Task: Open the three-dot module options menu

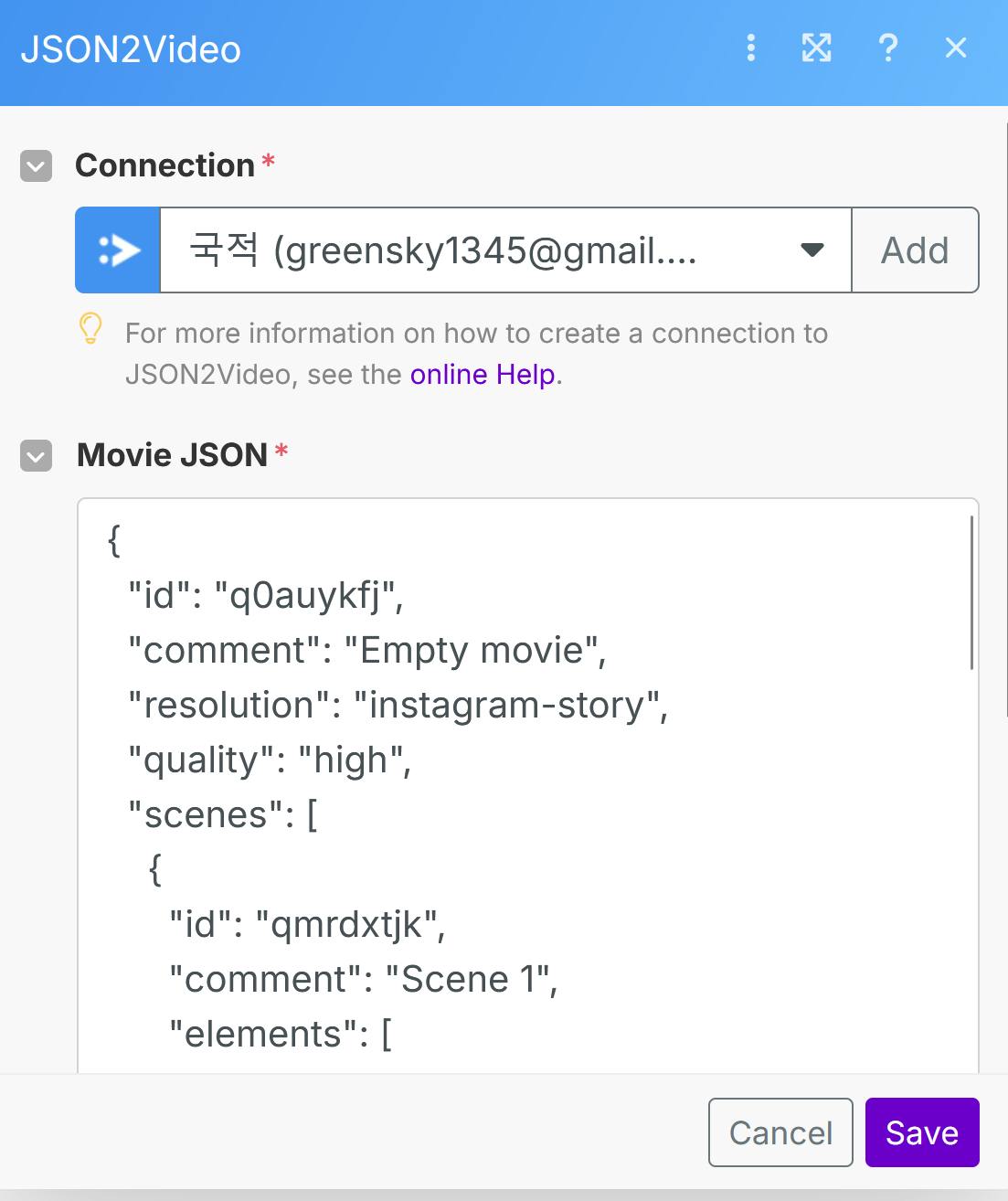Action: point(750,48)
